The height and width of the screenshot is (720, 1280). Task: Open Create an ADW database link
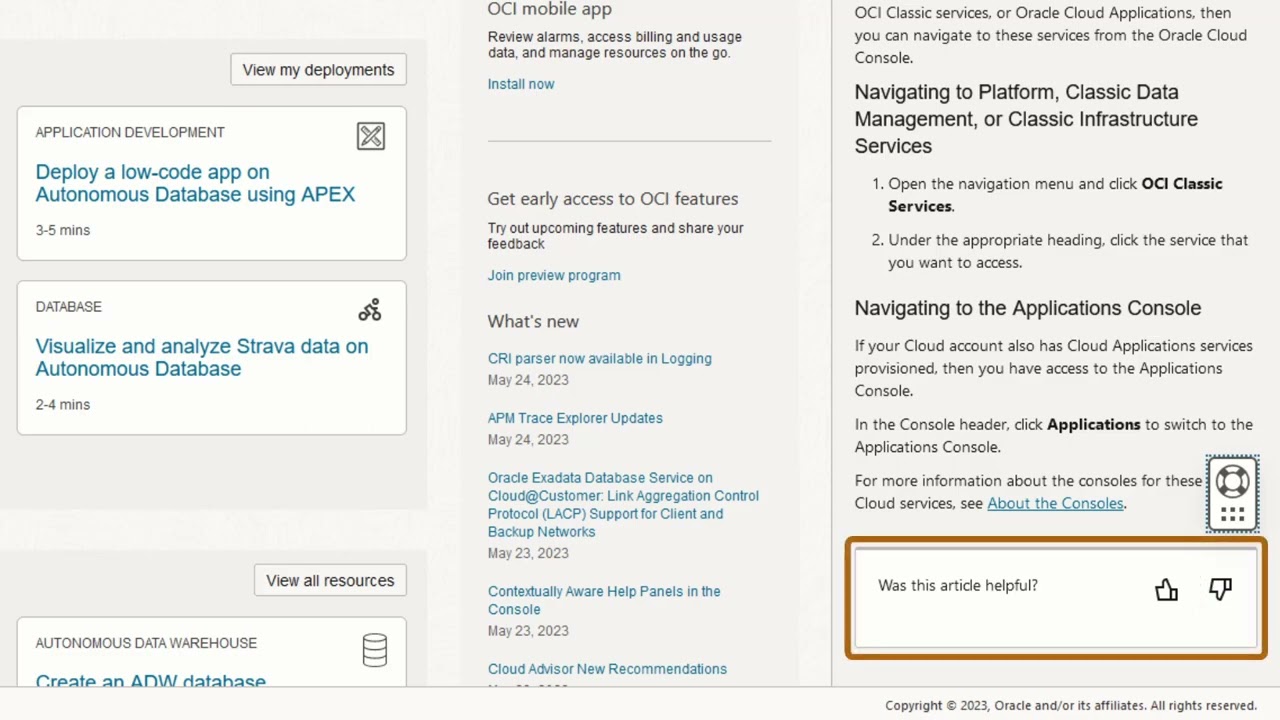[151, 680]
